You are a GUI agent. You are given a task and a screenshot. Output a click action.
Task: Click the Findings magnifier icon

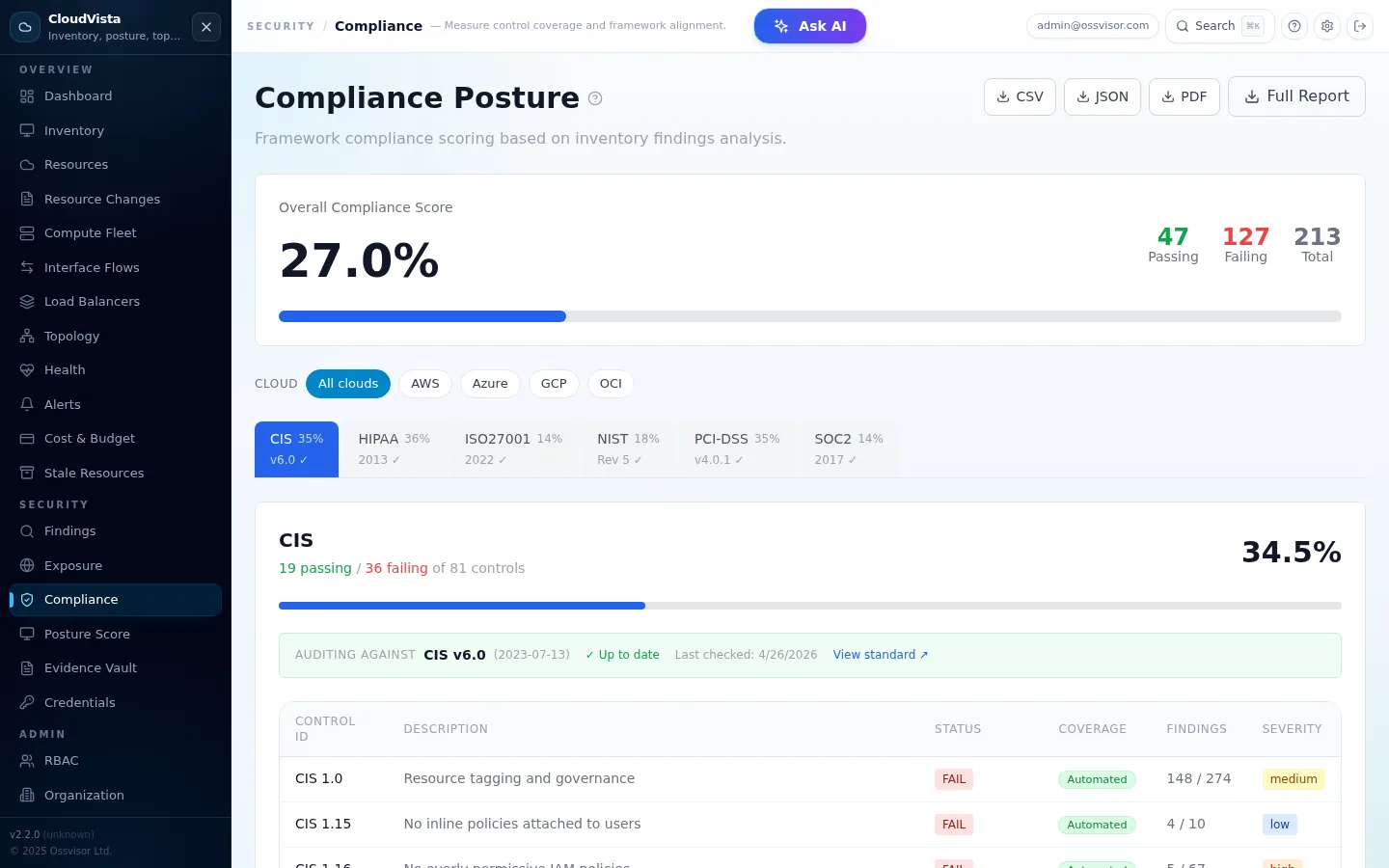(27, 531)
